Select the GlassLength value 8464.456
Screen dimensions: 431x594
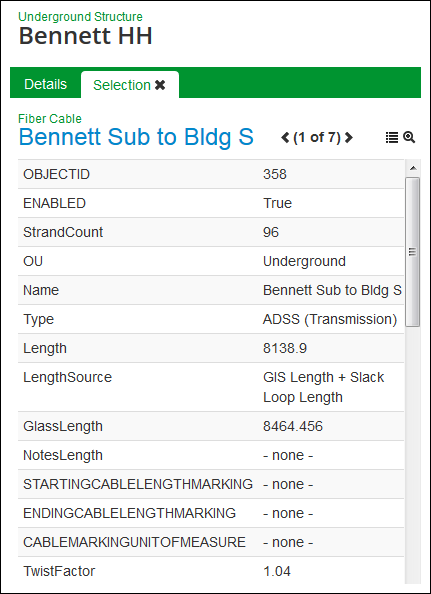pyautogui.click(x=293, y=426)
